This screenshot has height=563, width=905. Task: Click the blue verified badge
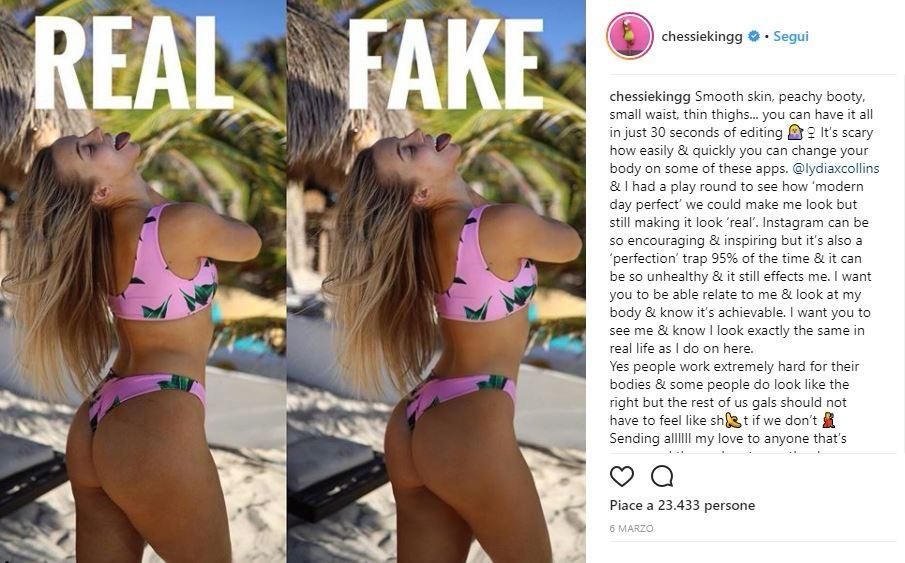click(x=753, y=36)
